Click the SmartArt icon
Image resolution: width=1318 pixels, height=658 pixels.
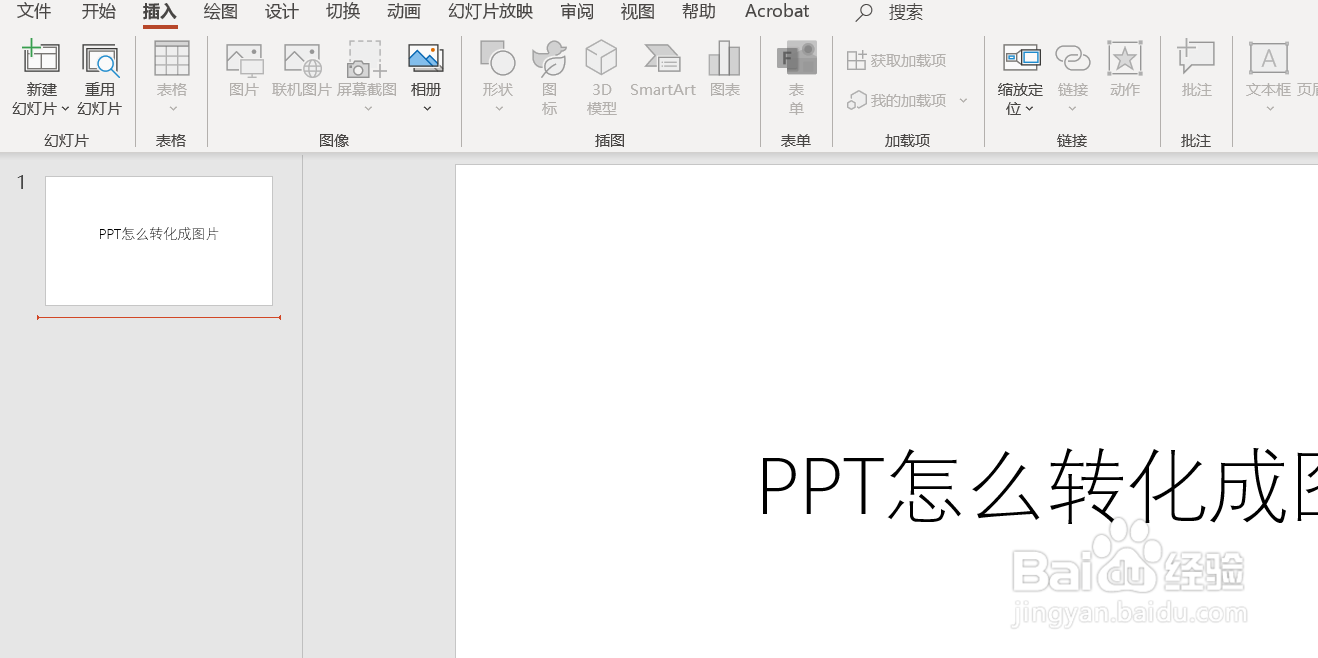point(662,59)
